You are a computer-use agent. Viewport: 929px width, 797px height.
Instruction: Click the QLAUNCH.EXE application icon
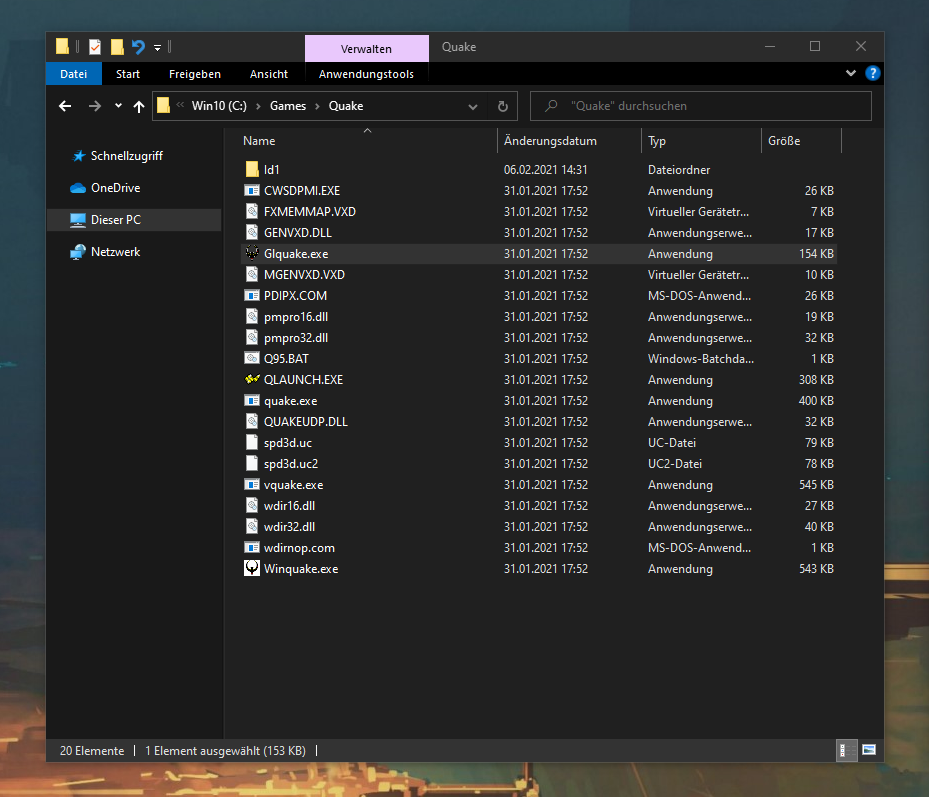pos(252,379)
